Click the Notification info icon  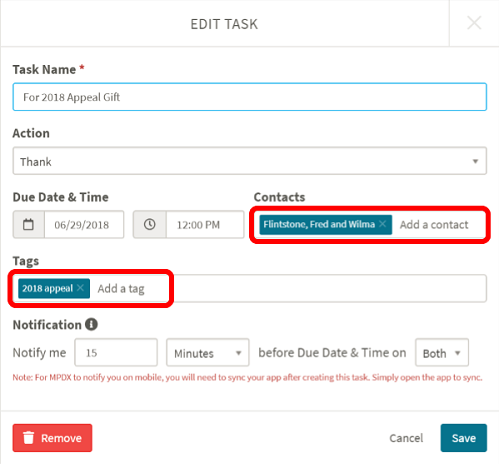click(91, 324)
